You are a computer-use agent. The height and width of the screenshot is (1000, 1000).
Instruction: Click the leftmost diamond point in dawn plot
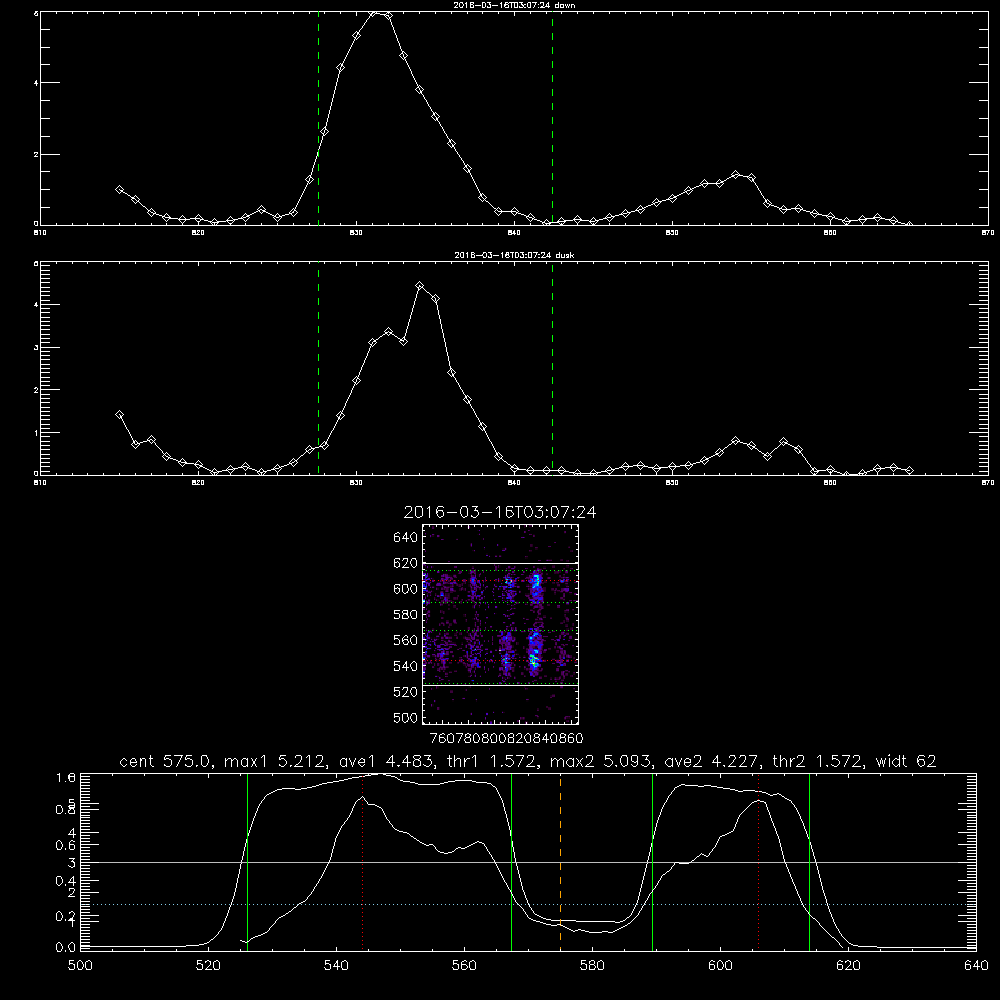click(119, 189)
